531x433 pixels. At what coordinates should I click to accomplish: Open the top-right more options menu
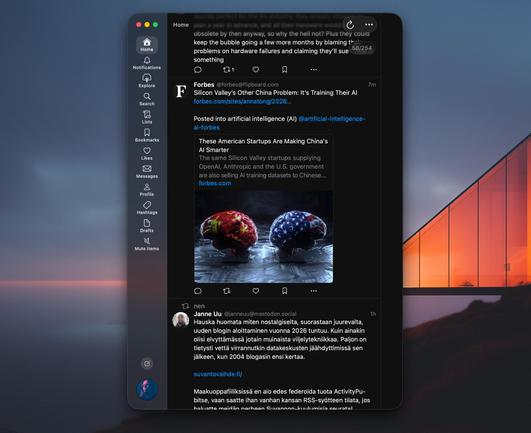(369, 25)
